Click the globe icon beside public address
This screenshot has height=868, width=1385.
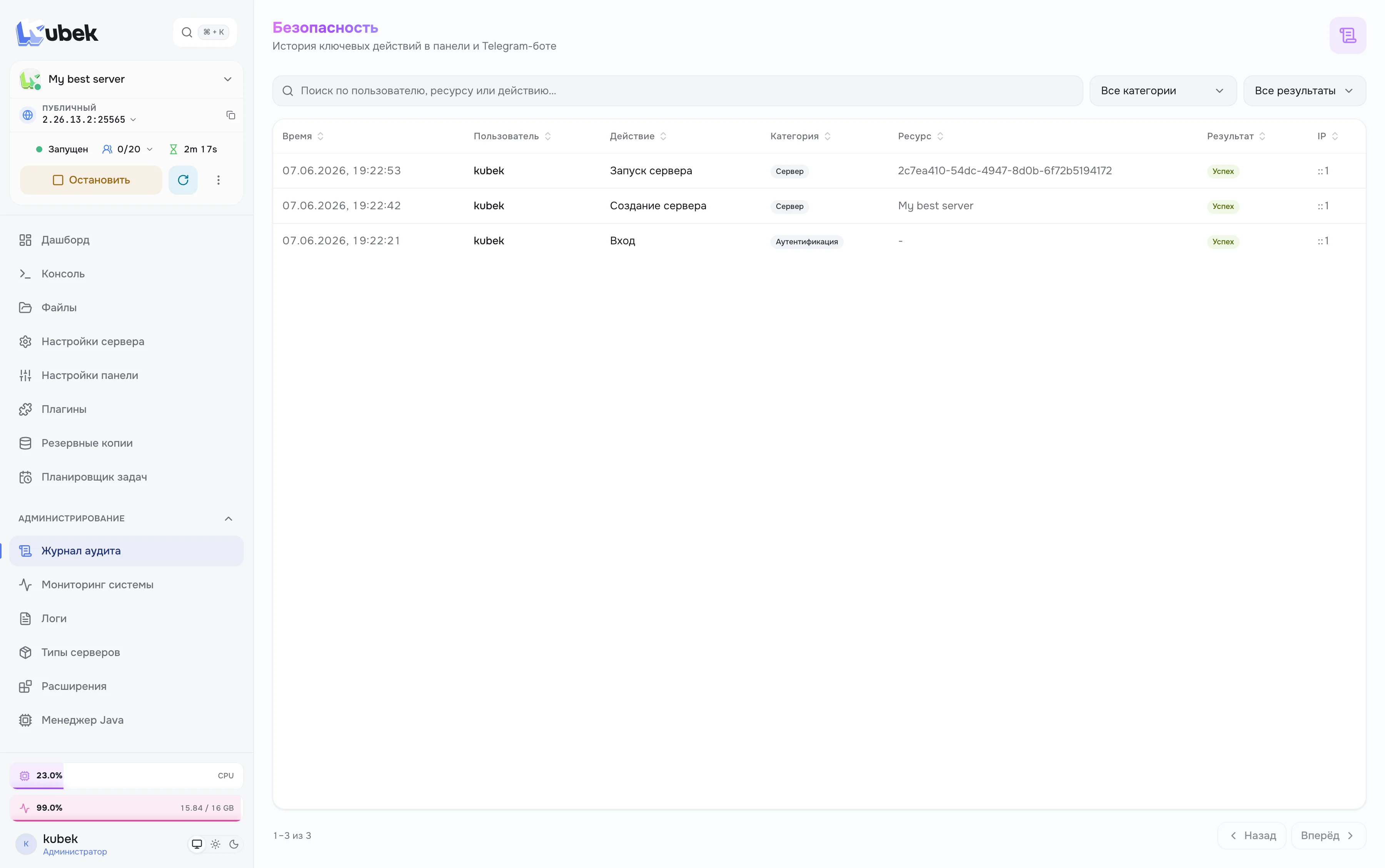pyautogui.click(x=28, y=115)
